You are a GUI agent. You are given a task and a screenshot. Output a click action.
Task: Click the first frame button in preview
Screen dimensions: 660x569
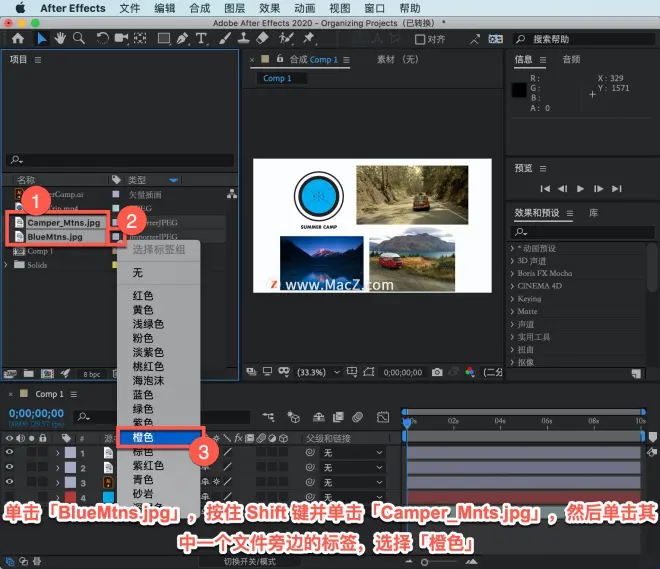[x=545, y=189]
